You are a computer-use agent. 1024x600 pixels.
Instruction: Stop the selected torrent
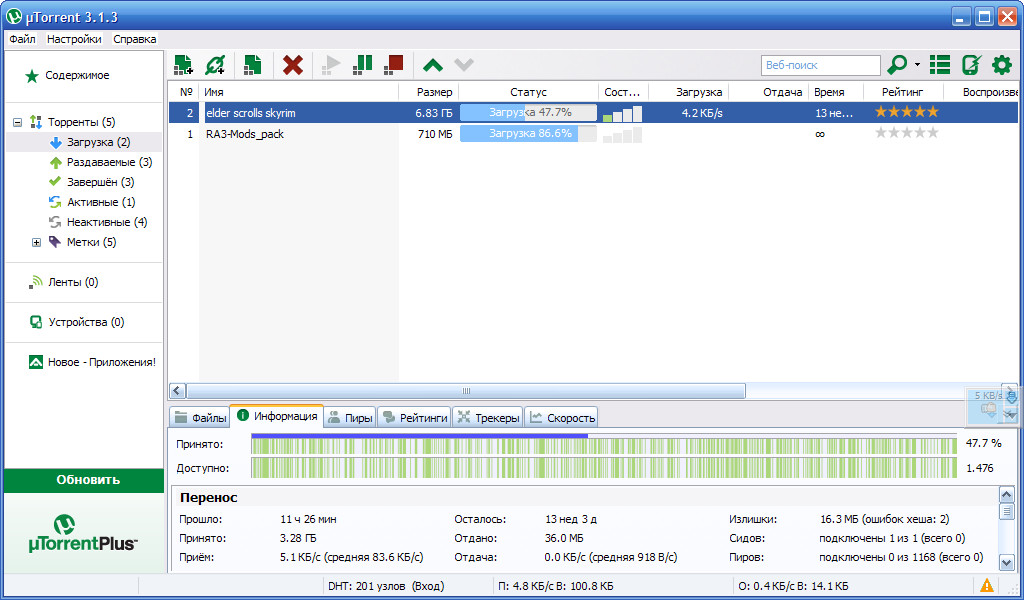click(394, 65)
